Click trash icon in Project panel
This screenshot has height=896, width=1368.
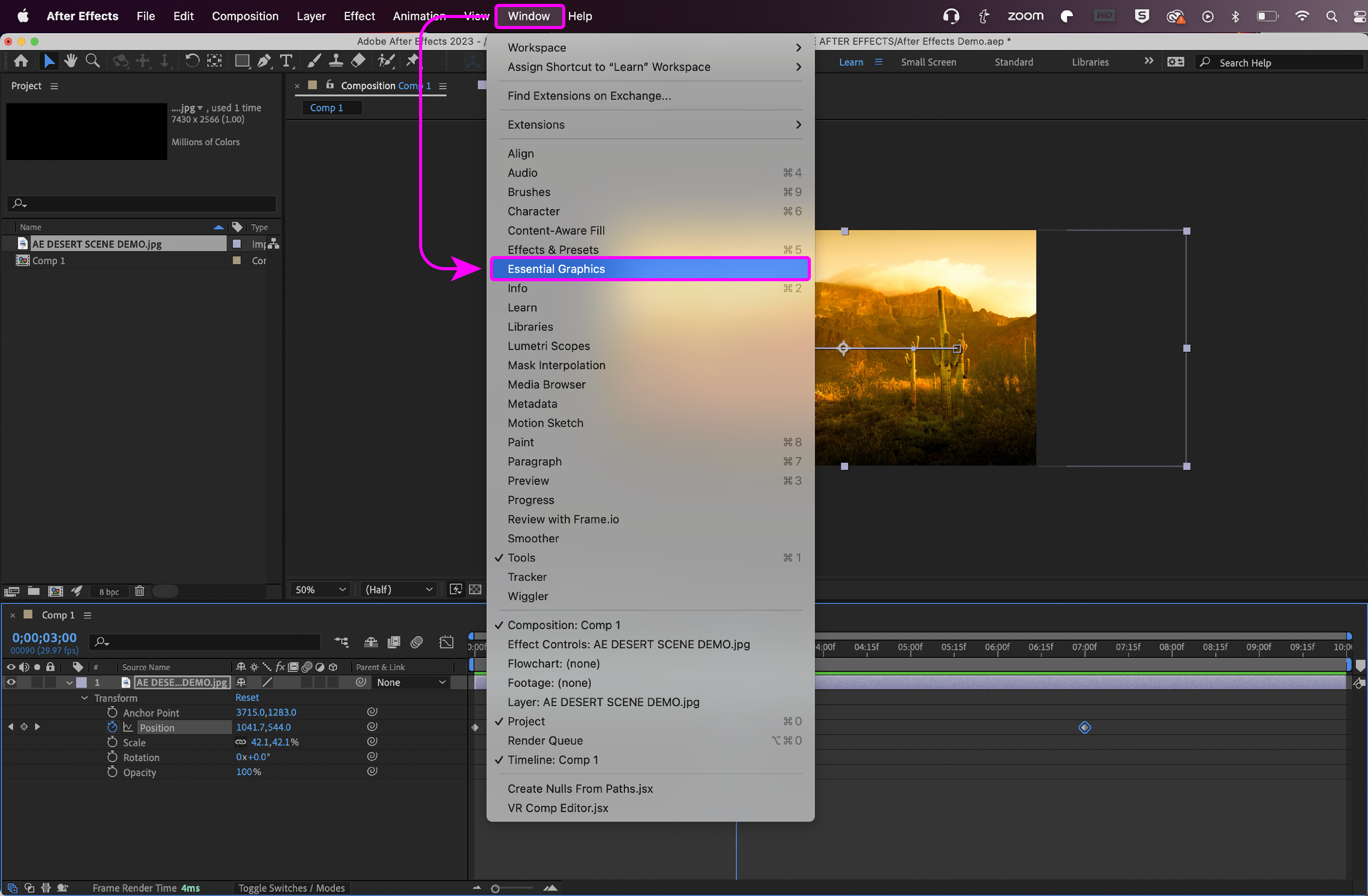139,590
